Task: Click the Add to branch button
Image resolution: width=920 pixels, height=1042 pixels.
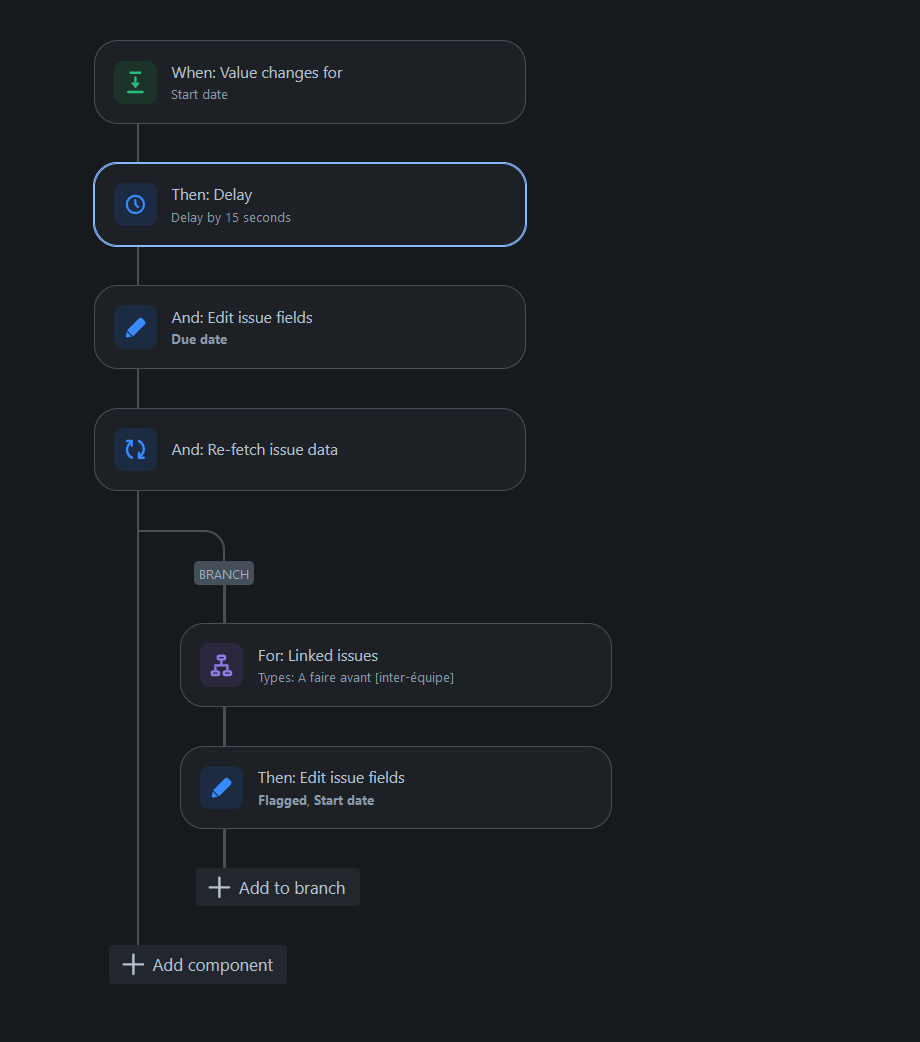Action: [x=278, y=887]
